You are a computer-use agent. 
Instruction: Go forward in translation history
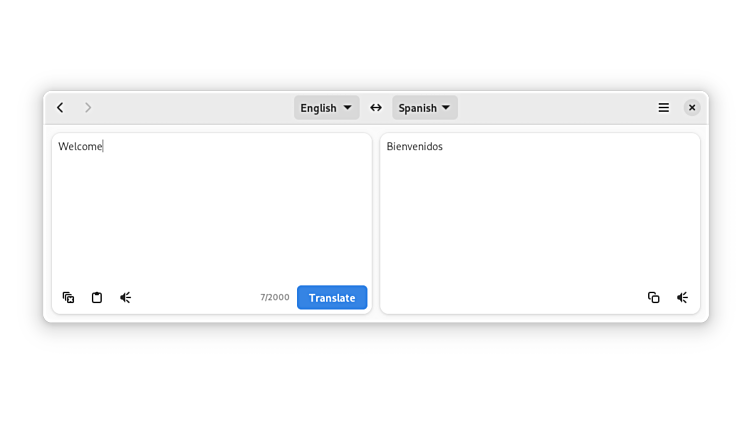[x=88, y=108]
